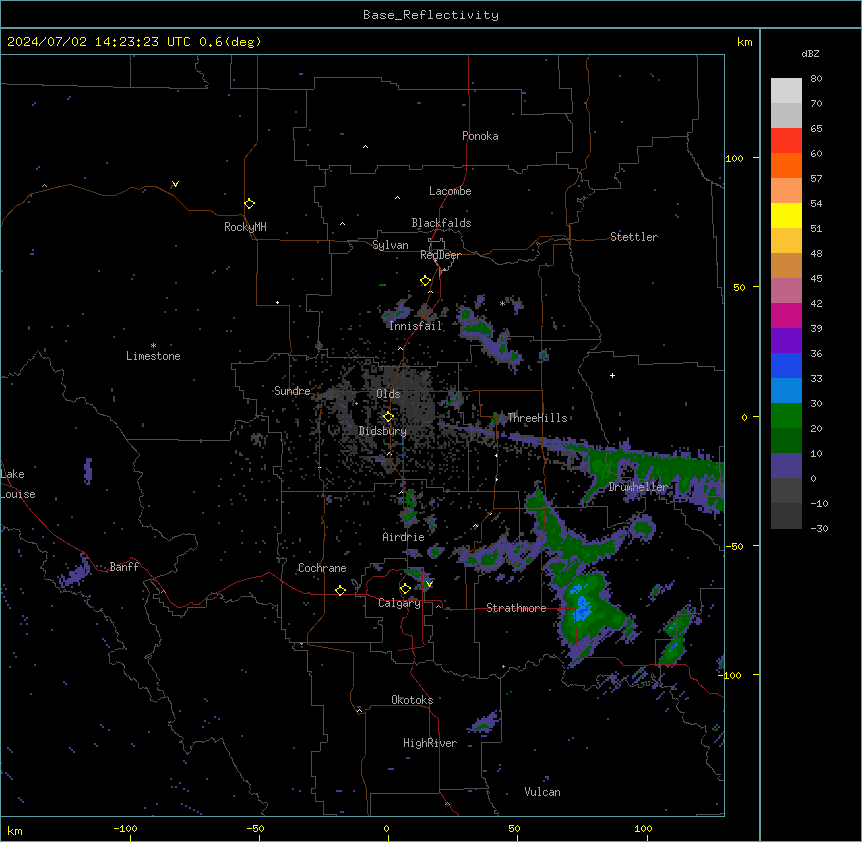862x842 pixels.
Task: Select the magenta swatch between 42 and 39 dBZ
Action: pyautogui.click(x=786, y=315)
